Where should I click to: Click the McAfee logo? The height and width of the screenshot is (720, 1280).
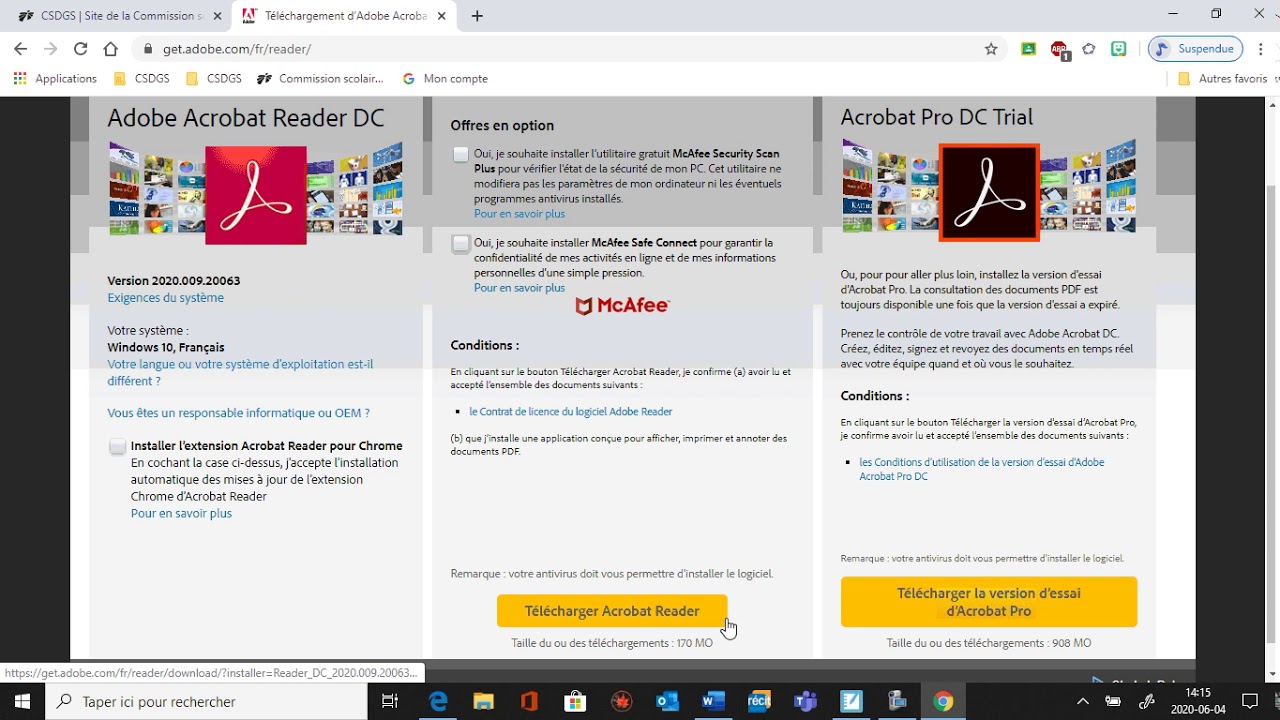[622, 306]
